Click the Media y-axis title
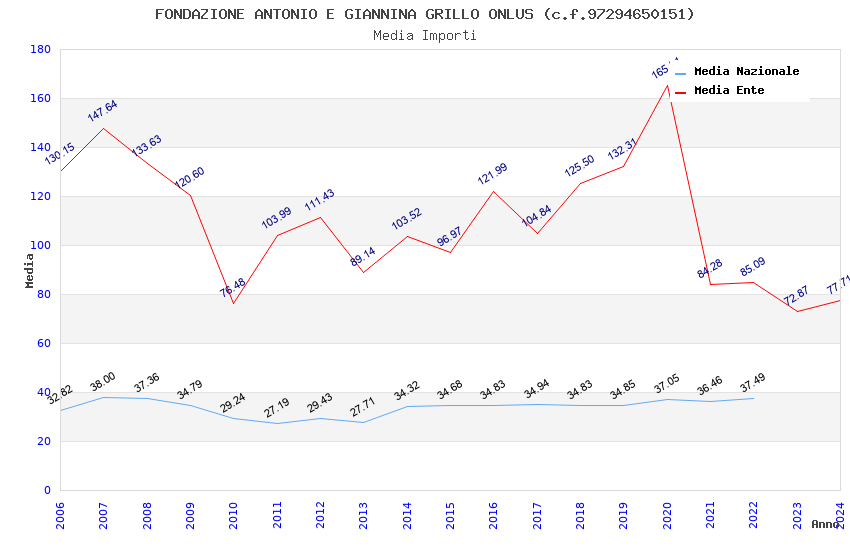850x550 pixels. 29,270
